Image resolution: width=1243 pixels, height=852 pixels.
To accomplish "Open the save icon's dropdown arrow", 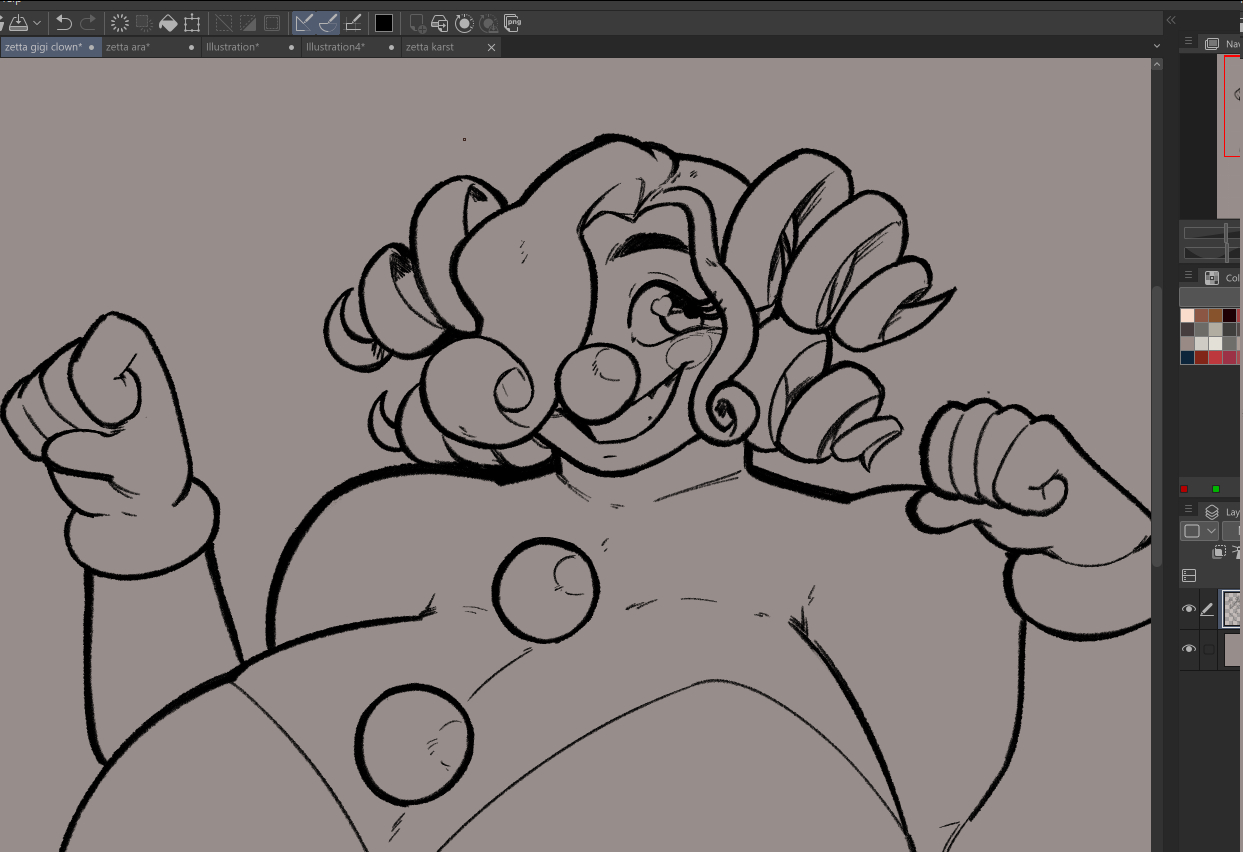I will [x=38, y=23].
